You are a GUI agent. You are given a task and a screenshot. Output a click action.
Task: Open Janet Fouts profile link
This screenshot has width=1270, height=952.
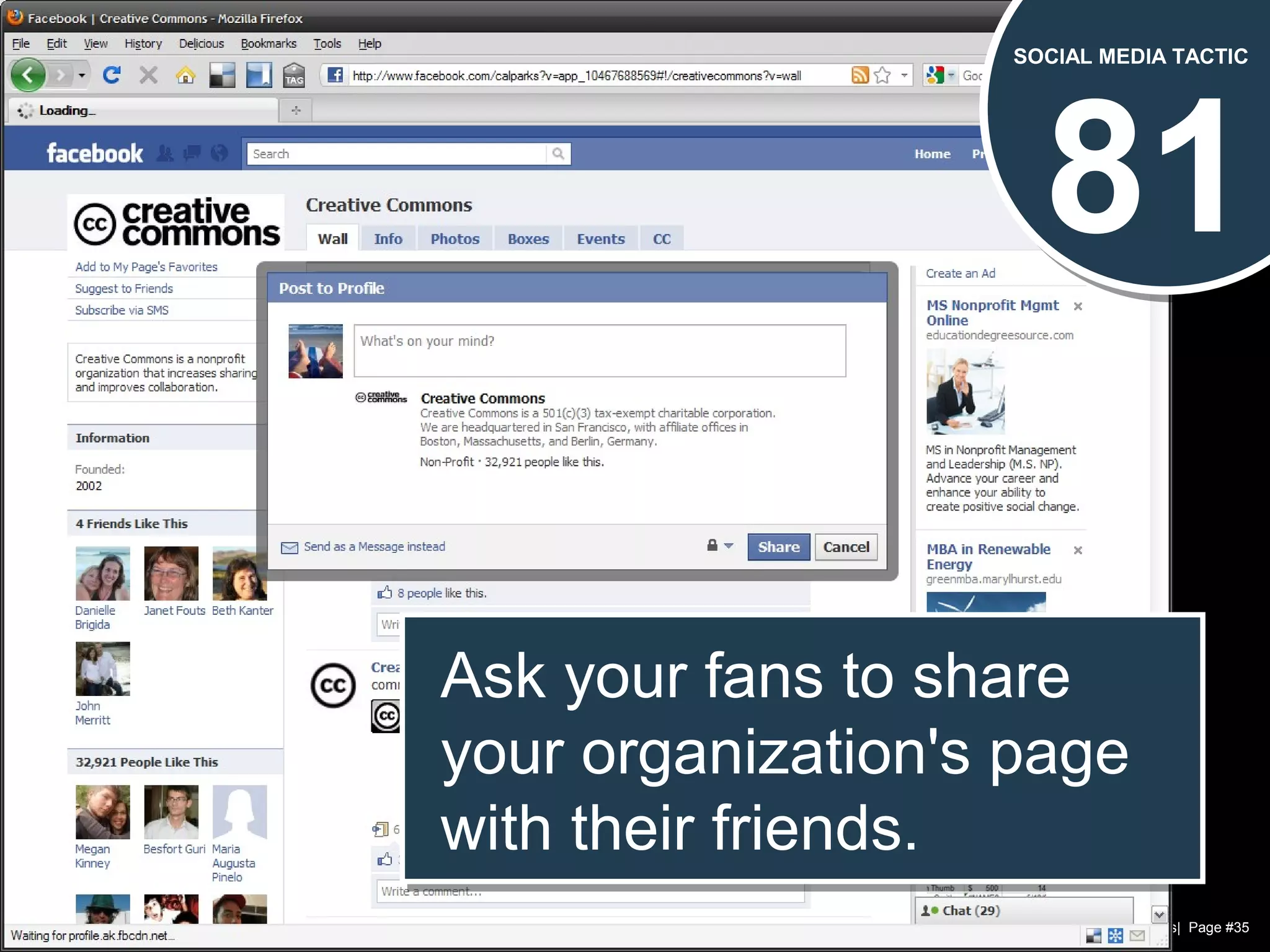point(174,610)
